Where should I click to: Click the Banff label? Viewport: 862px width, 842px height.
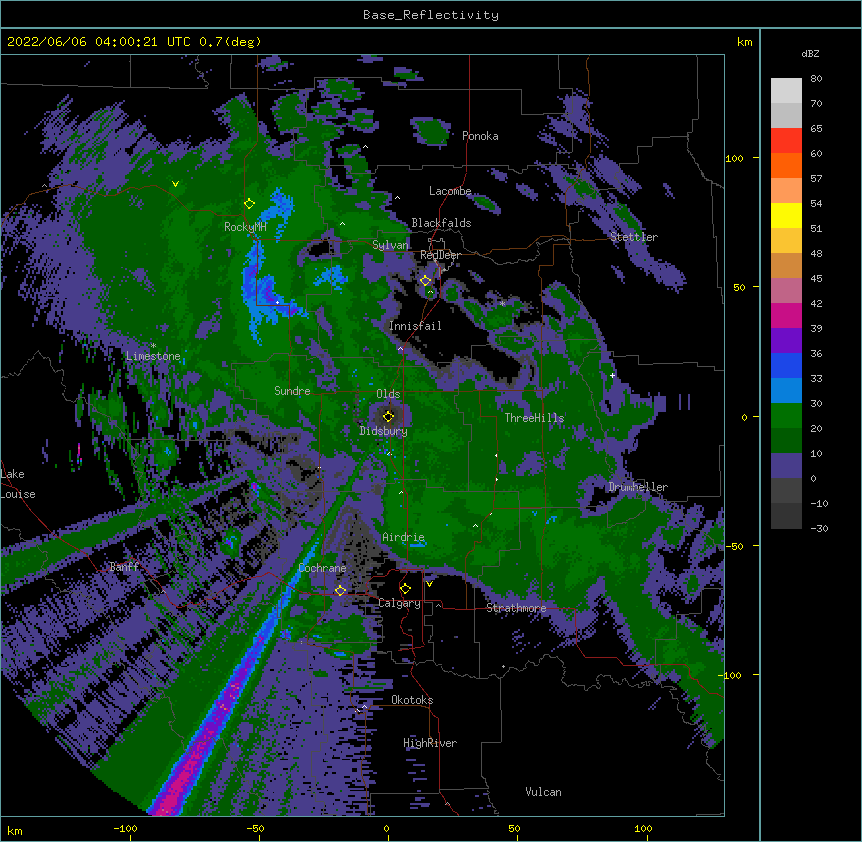click(124, 567)
